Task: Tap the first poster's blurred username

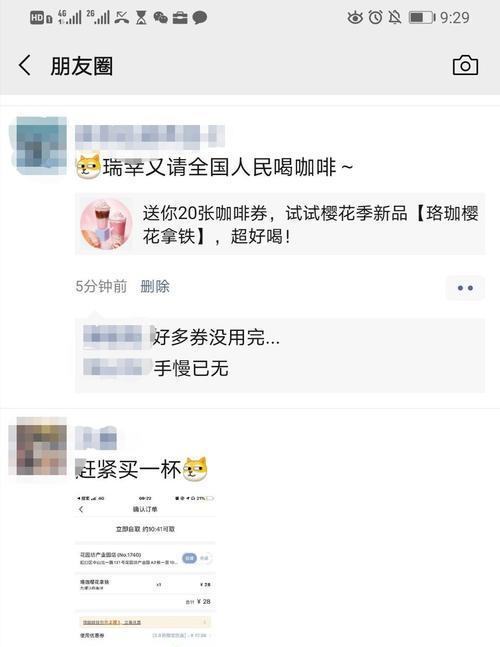Action: [x=150, y=137]
